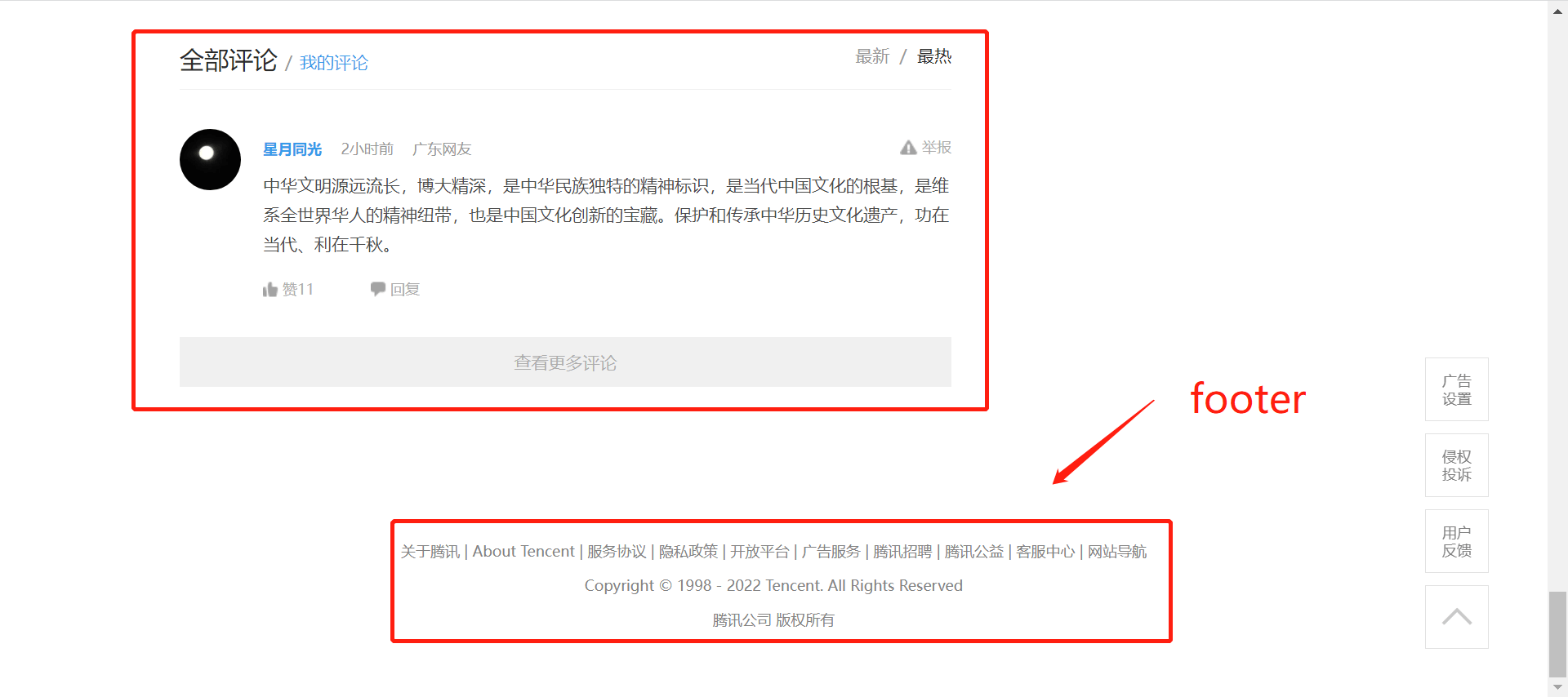Viewport: 1568px width, 697px height.
Task: Click the back-to-top arrow button
Action: tap(1457, 617)
